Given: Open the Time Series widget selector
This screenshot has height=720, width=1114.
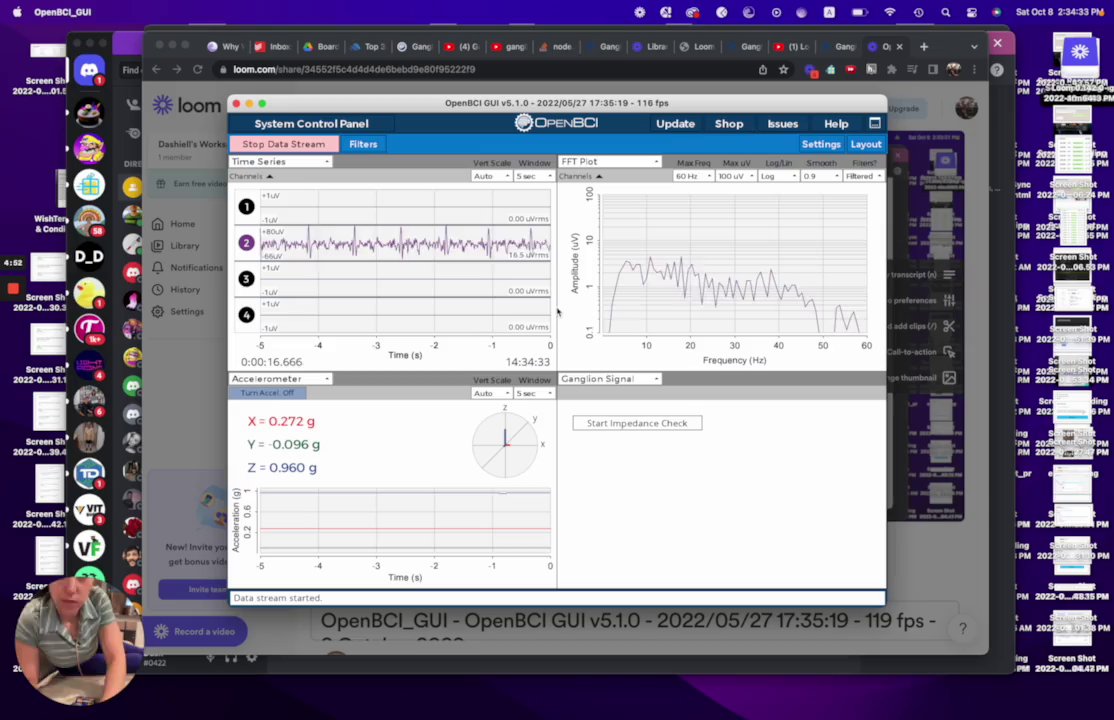Looking at the screenshot, I should tap(280, 162).
